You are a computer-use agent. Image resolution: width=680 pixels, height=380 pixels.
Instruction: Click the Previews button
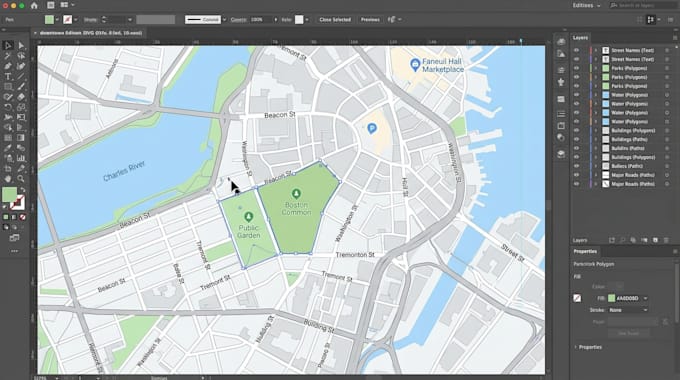[370, 20]
